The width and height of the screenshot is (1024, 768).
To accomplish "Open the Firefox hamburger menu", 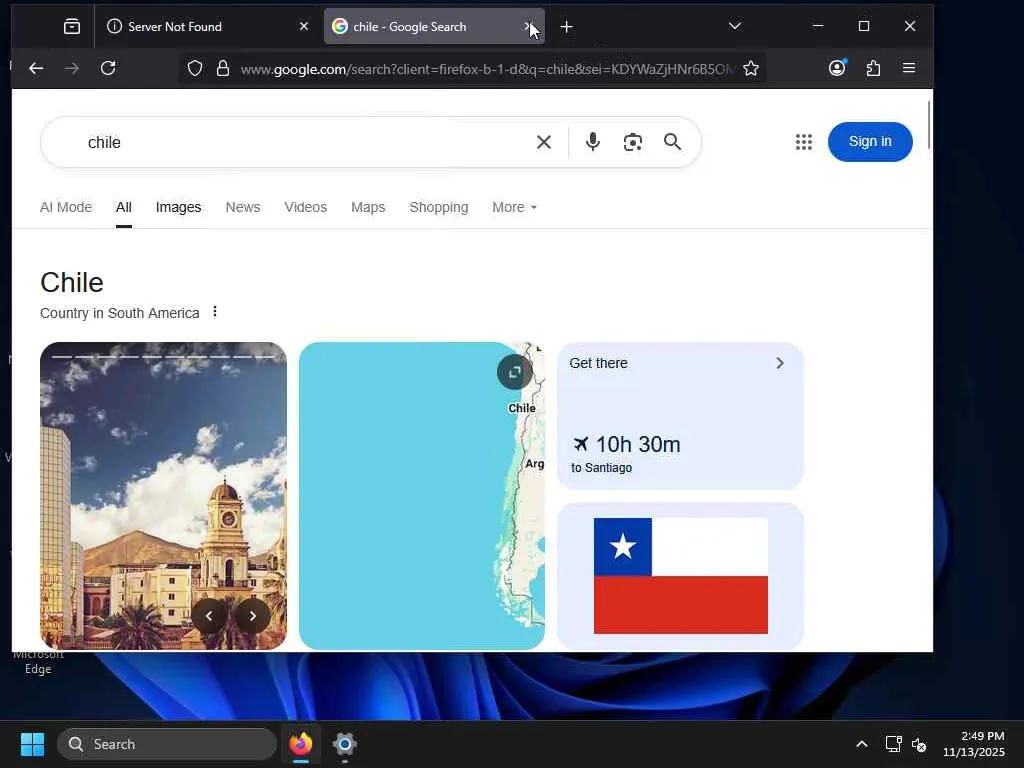I will click(x=908, y=68).
